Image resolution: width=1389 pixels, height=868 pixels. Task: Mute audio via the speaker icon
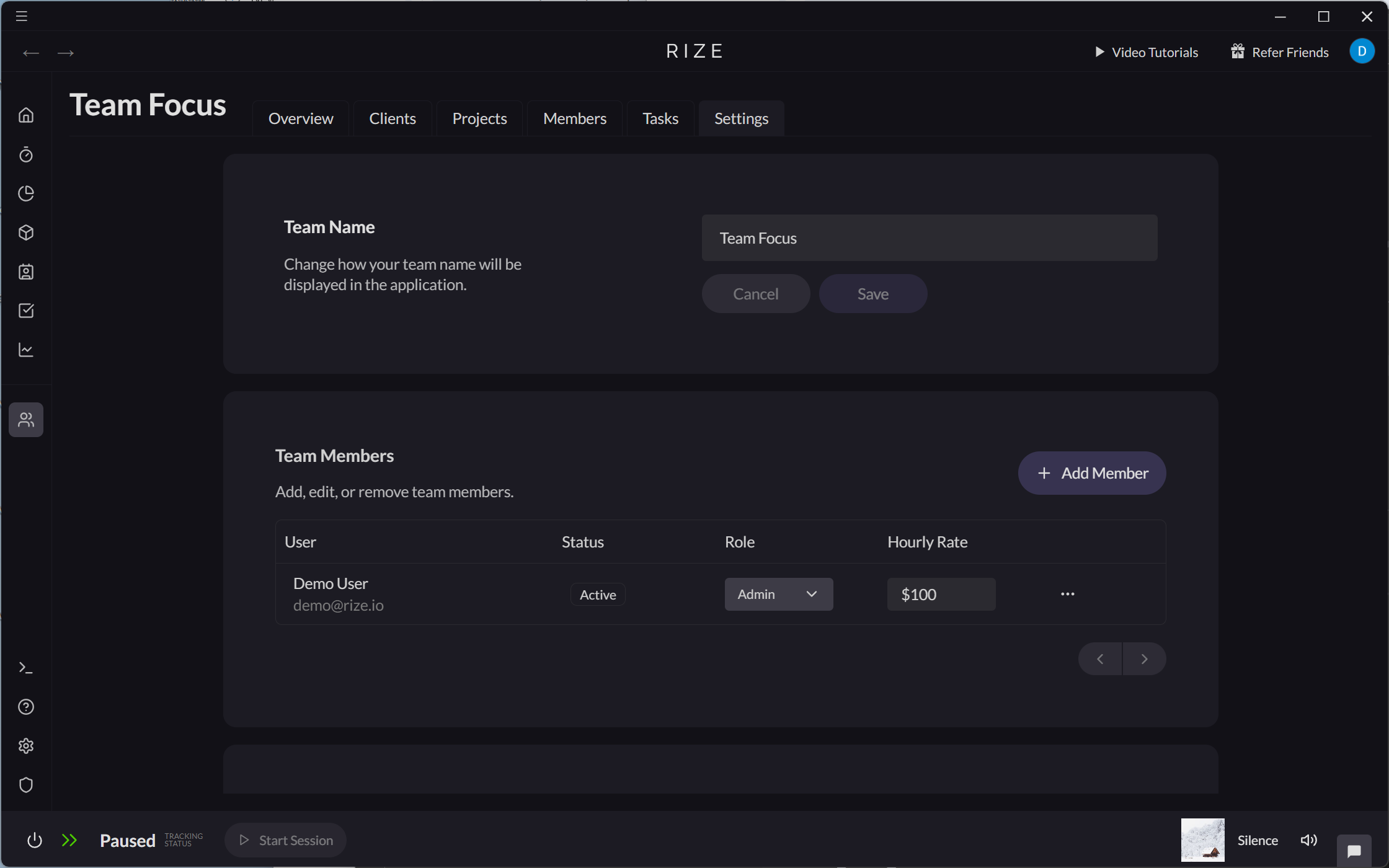[1308, 839]
